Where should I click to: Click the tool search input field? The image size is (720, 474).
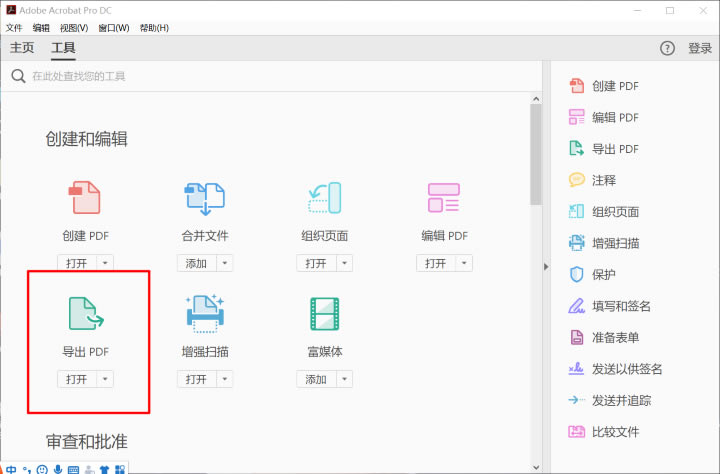pos(270,76)
